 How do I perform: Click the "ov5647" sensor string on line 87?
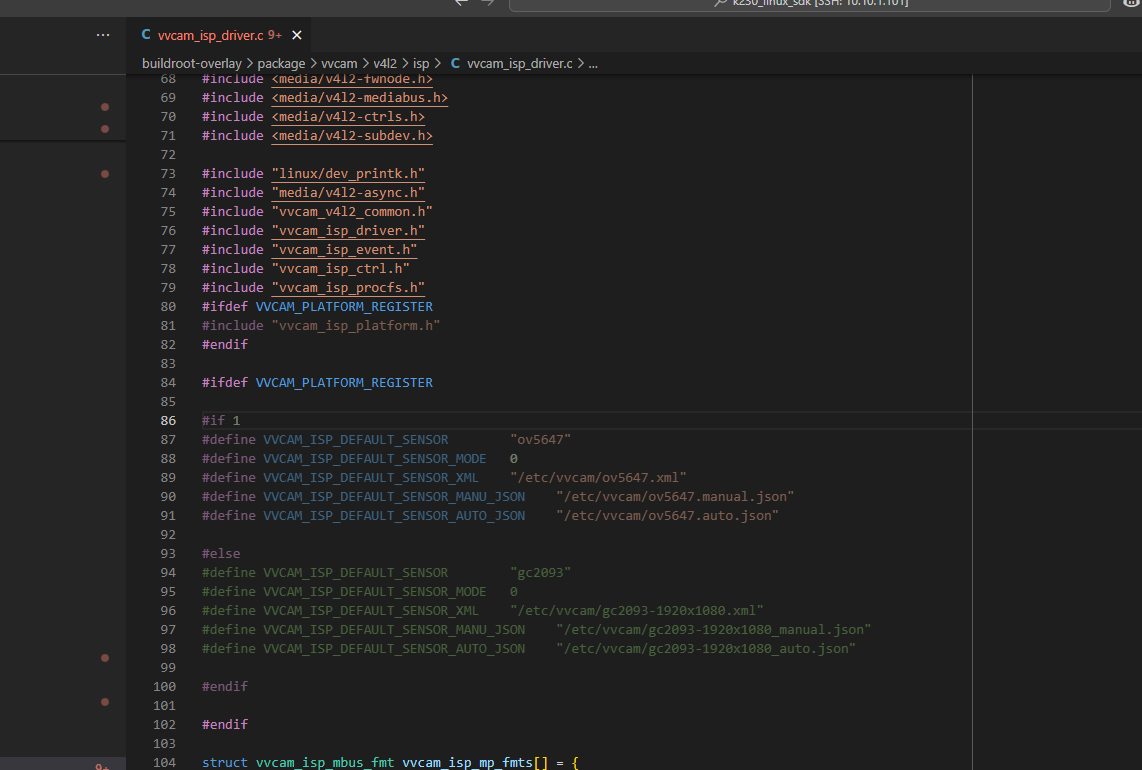[540, 440]
